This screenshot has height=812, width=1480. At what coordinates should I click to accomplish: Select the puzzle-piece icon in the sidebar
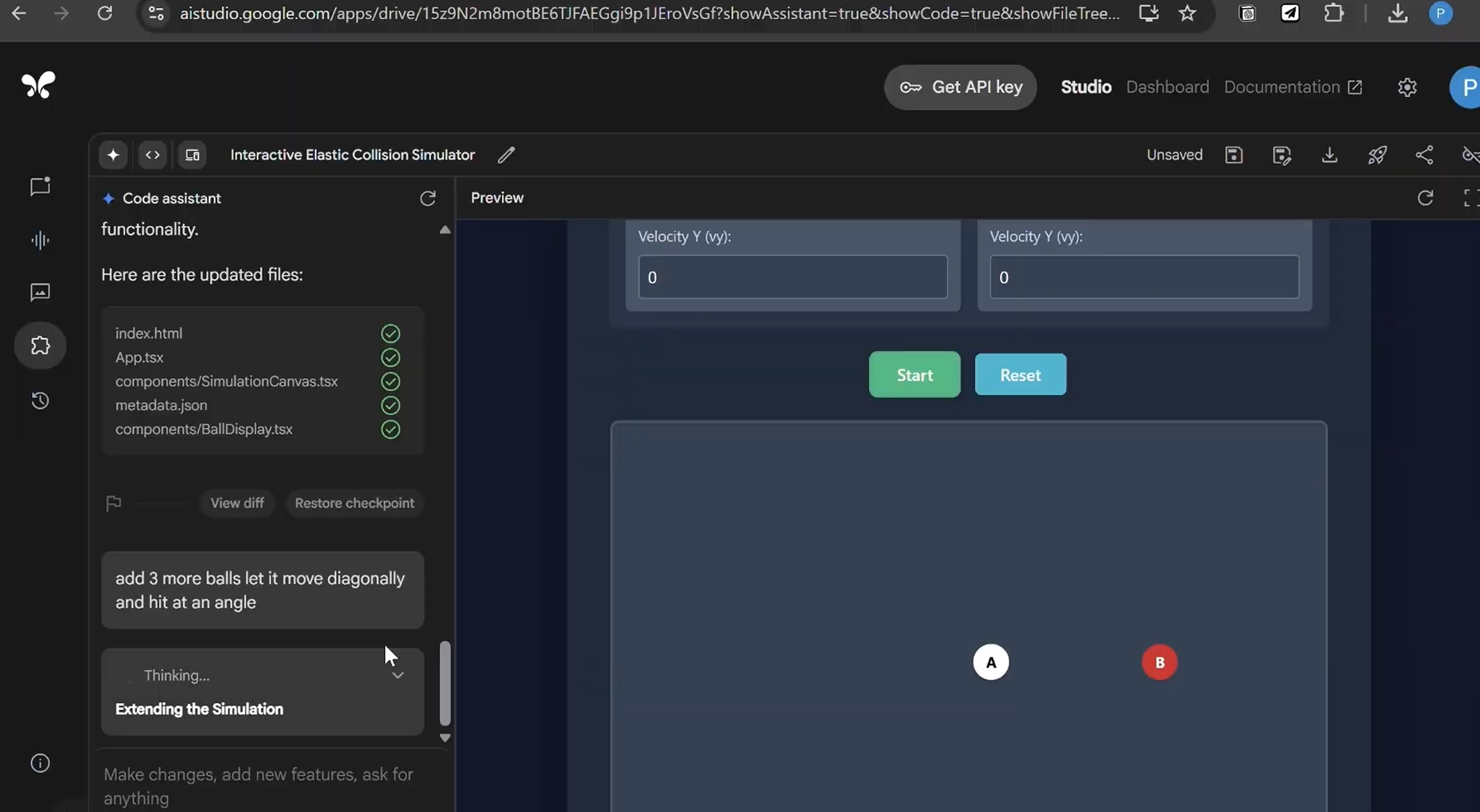[39, 345]
